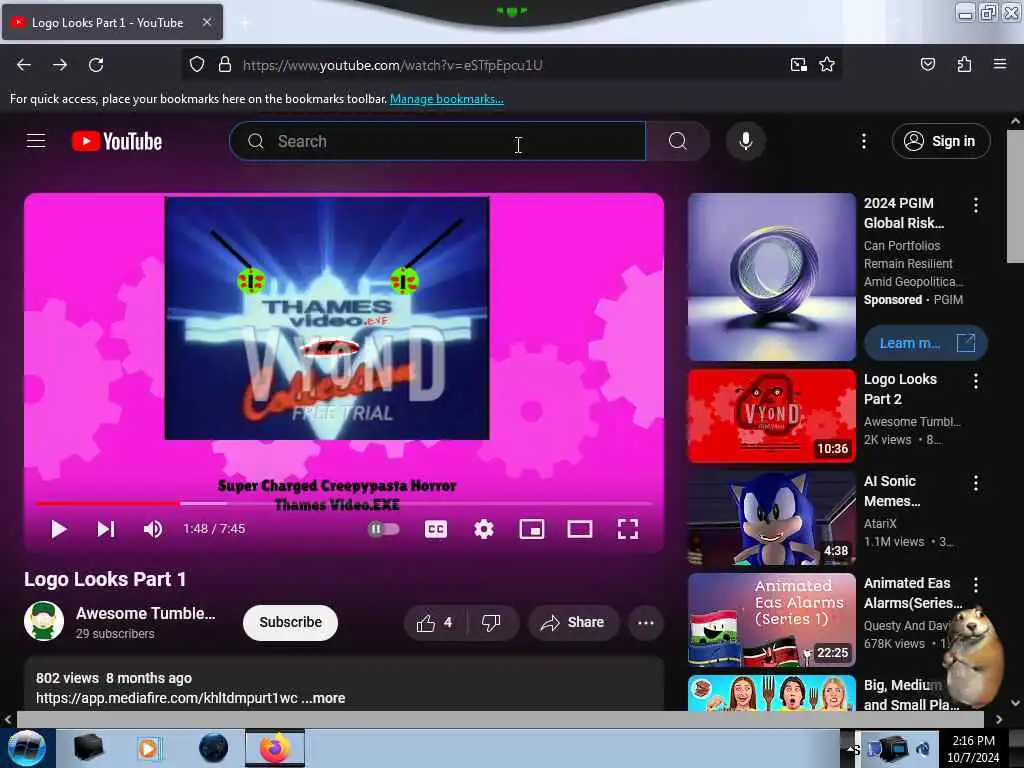Open YouTube settings three-dot menu
This screenshot has width=1024, height=768.
pyautogui.click(x=864, y=141)
